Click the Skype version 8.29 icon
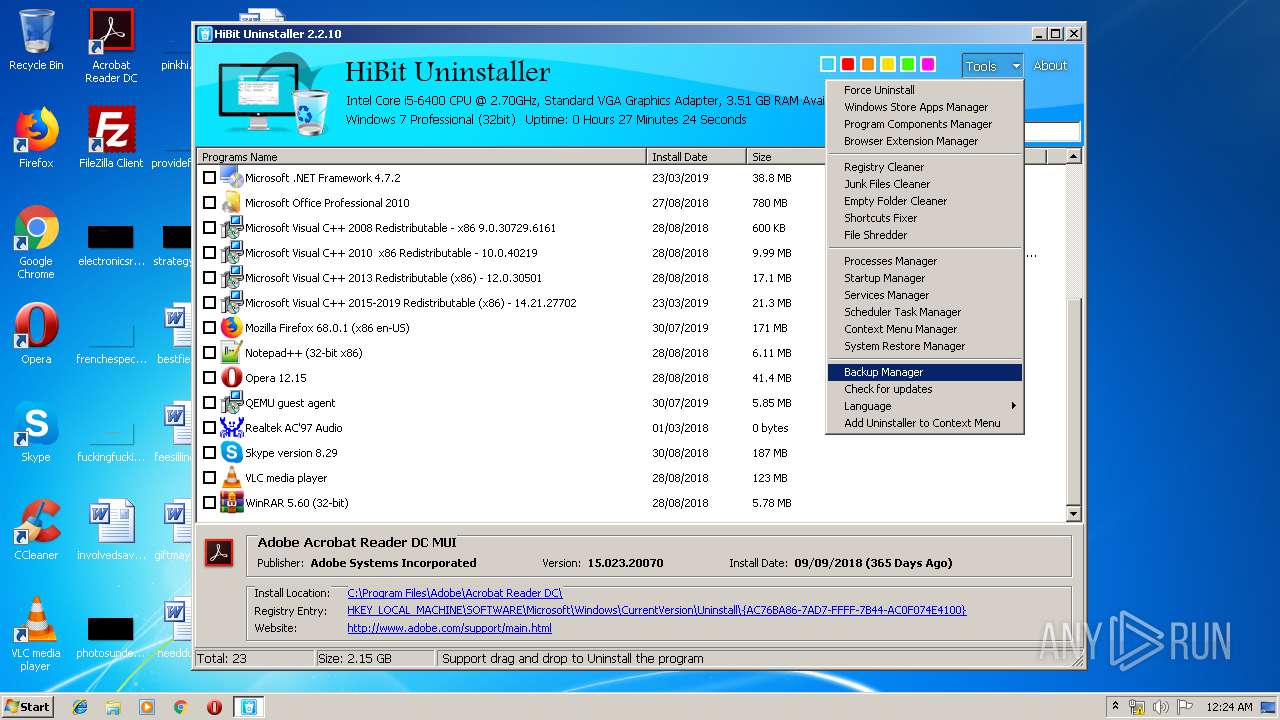The image size is (1280, 720). tap(232, 452)
